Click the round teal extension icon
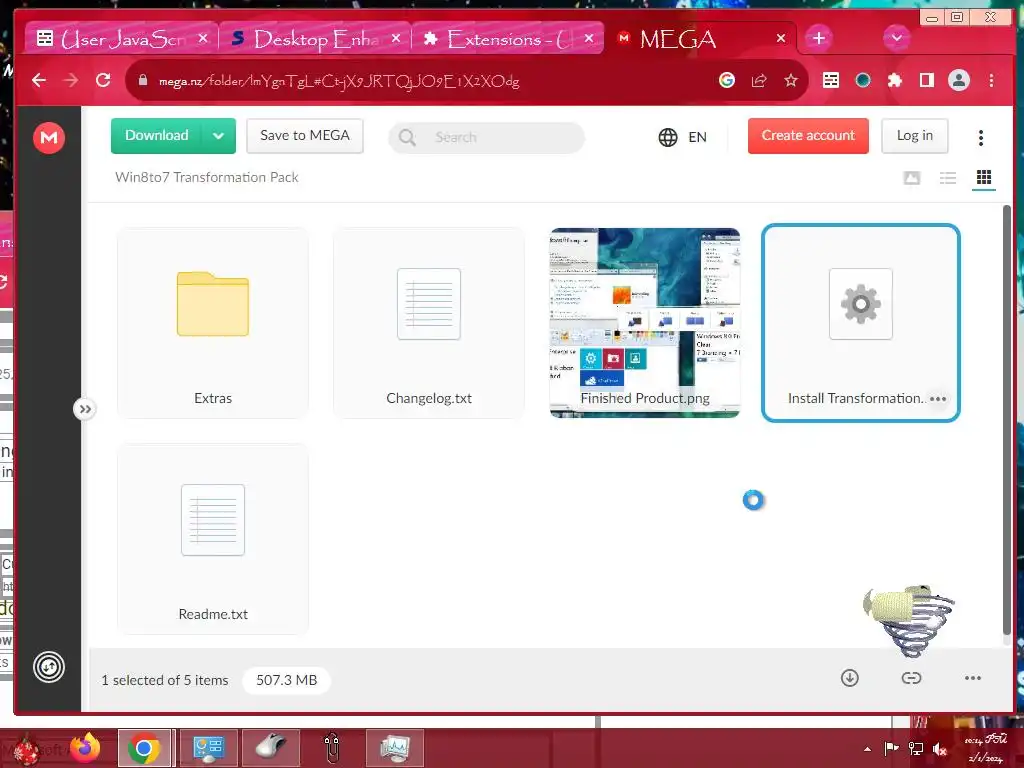This screenshot has height=768, width=1024. click(863, 80)
